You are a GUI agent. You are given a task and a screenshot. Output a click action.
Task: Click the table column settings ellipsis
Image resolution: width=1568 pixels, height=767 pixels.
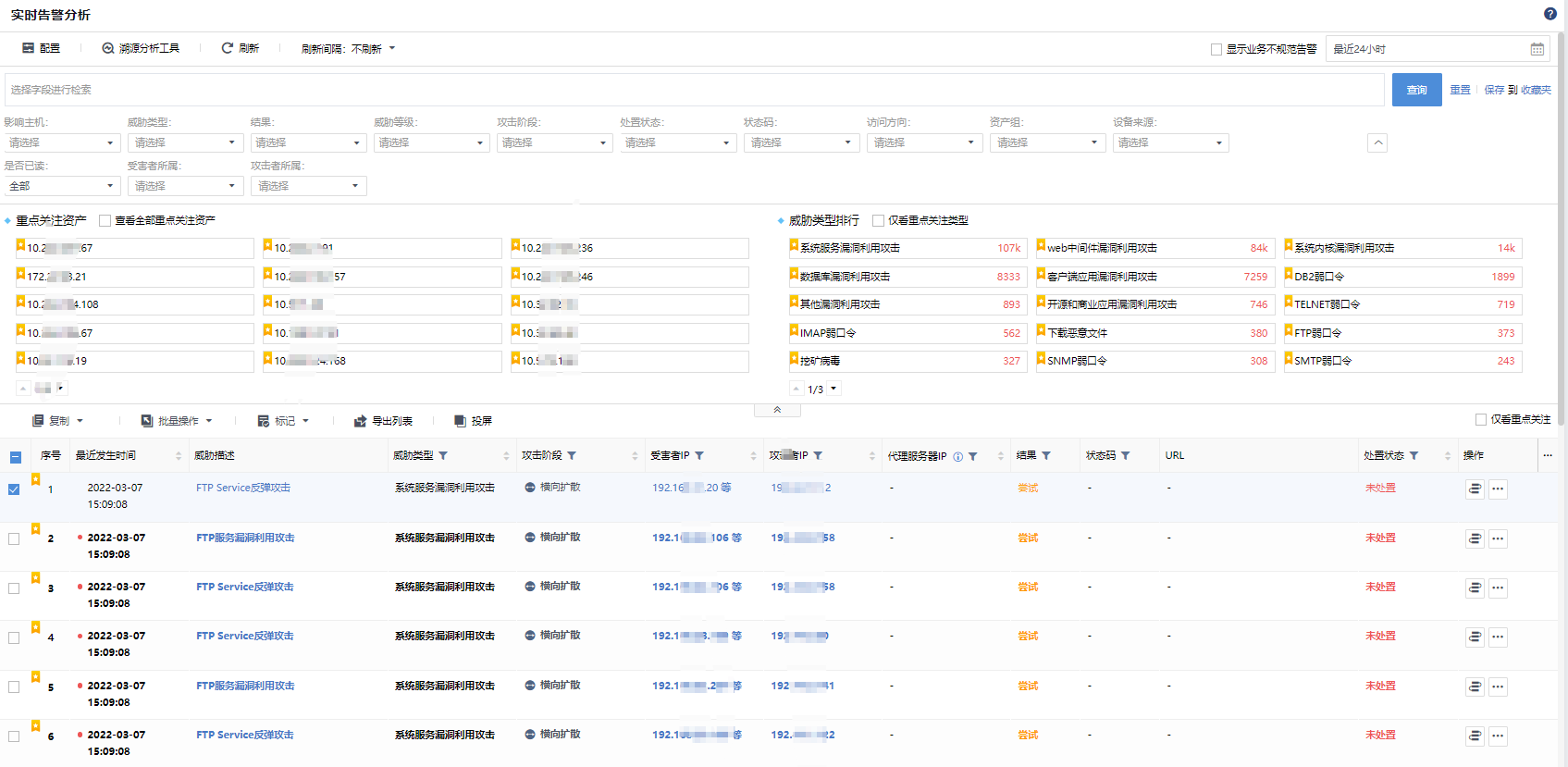tap(1548, 455)
